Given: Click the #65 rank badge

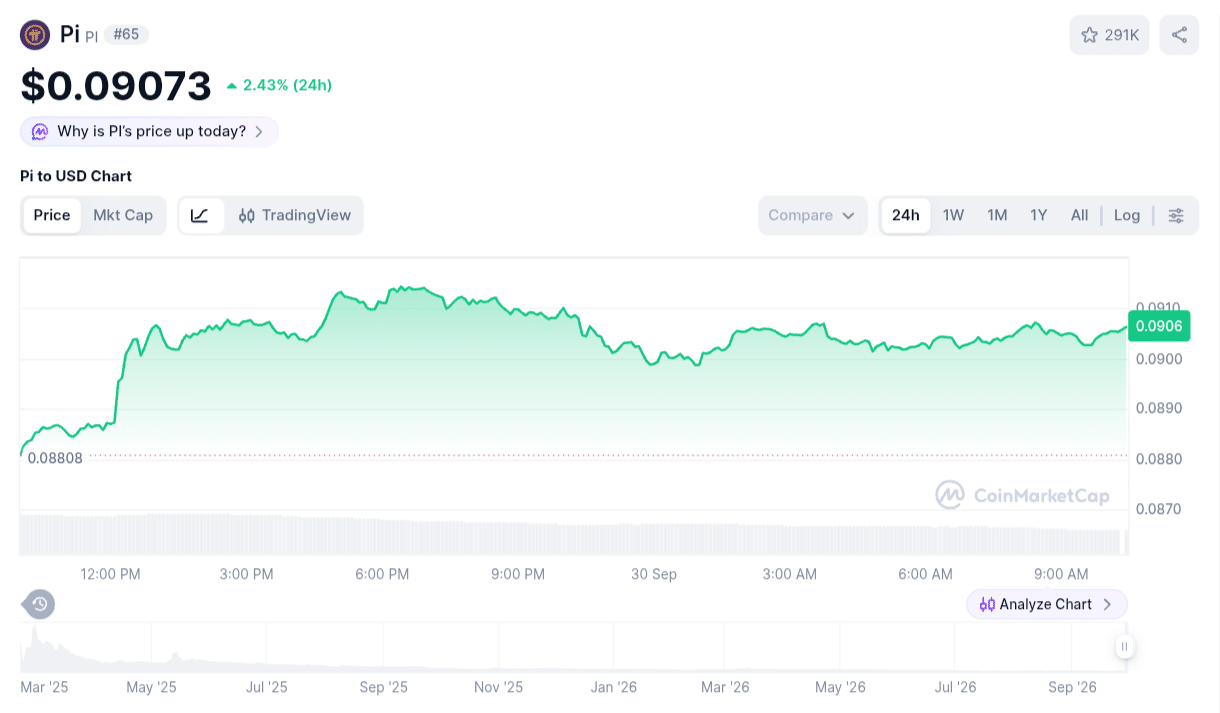Looking at the screenshot, I should (126, 34).
